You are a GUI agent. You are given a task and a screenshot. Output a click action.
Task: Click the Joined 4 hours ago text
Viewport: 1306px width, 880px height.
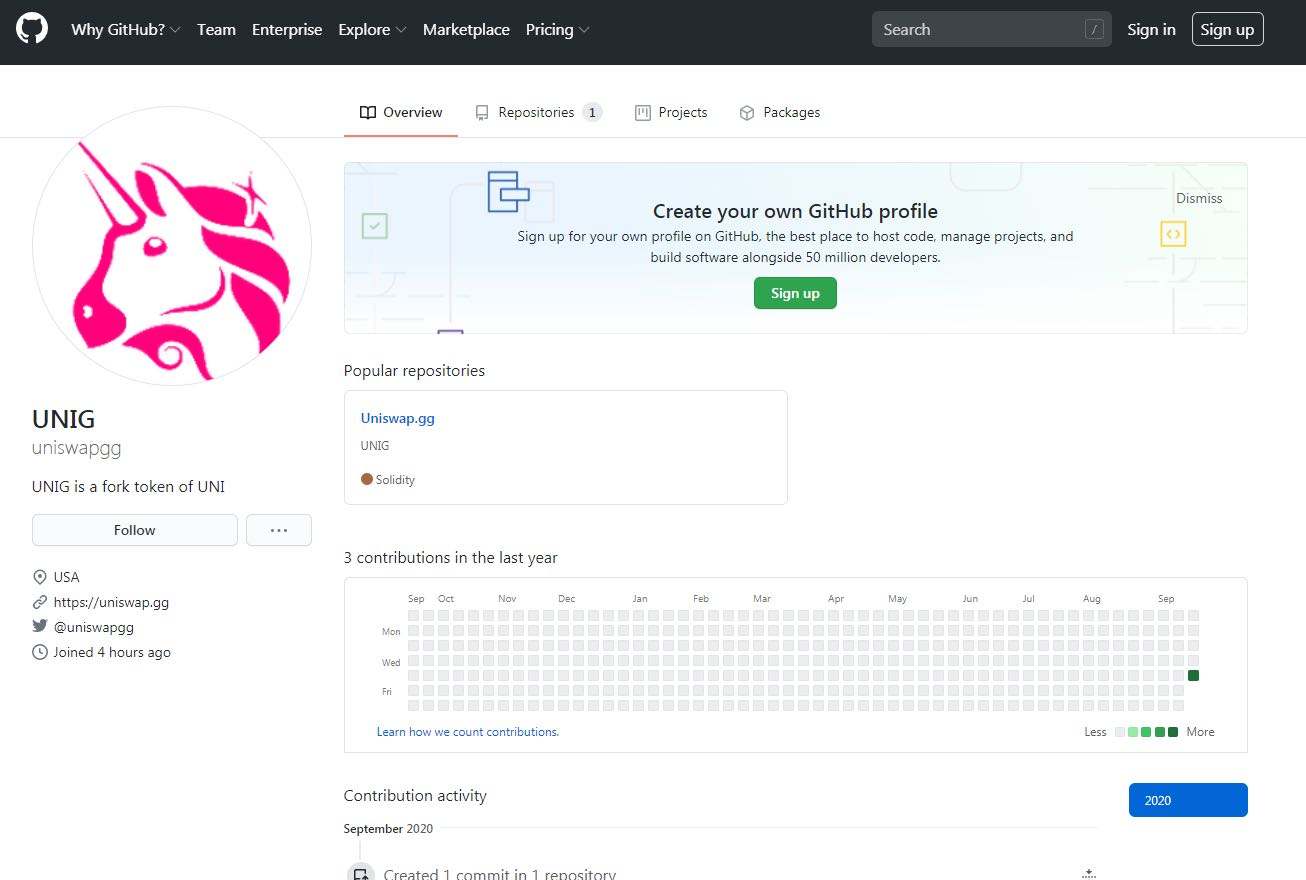pos(112,652)
